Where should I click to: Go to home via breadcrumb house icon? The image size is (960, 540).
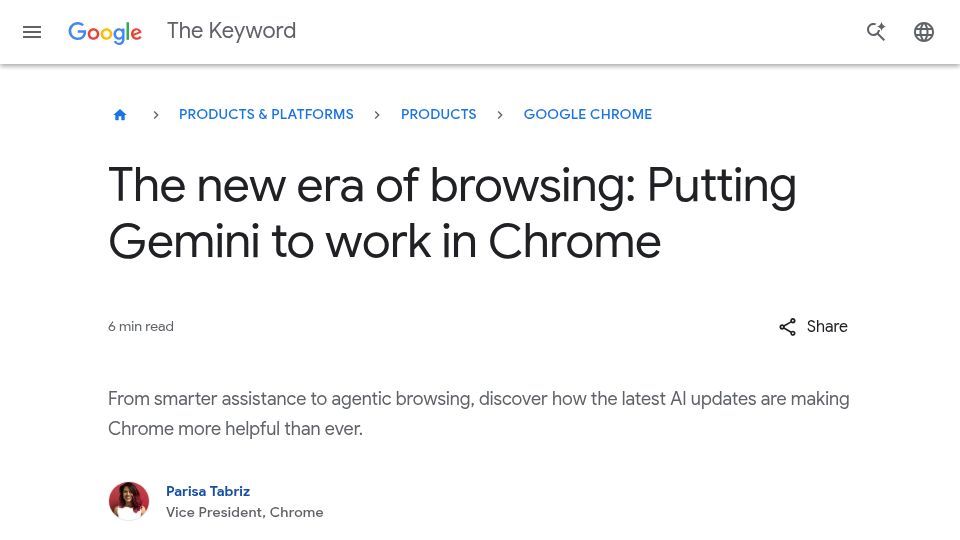(120, 114)
